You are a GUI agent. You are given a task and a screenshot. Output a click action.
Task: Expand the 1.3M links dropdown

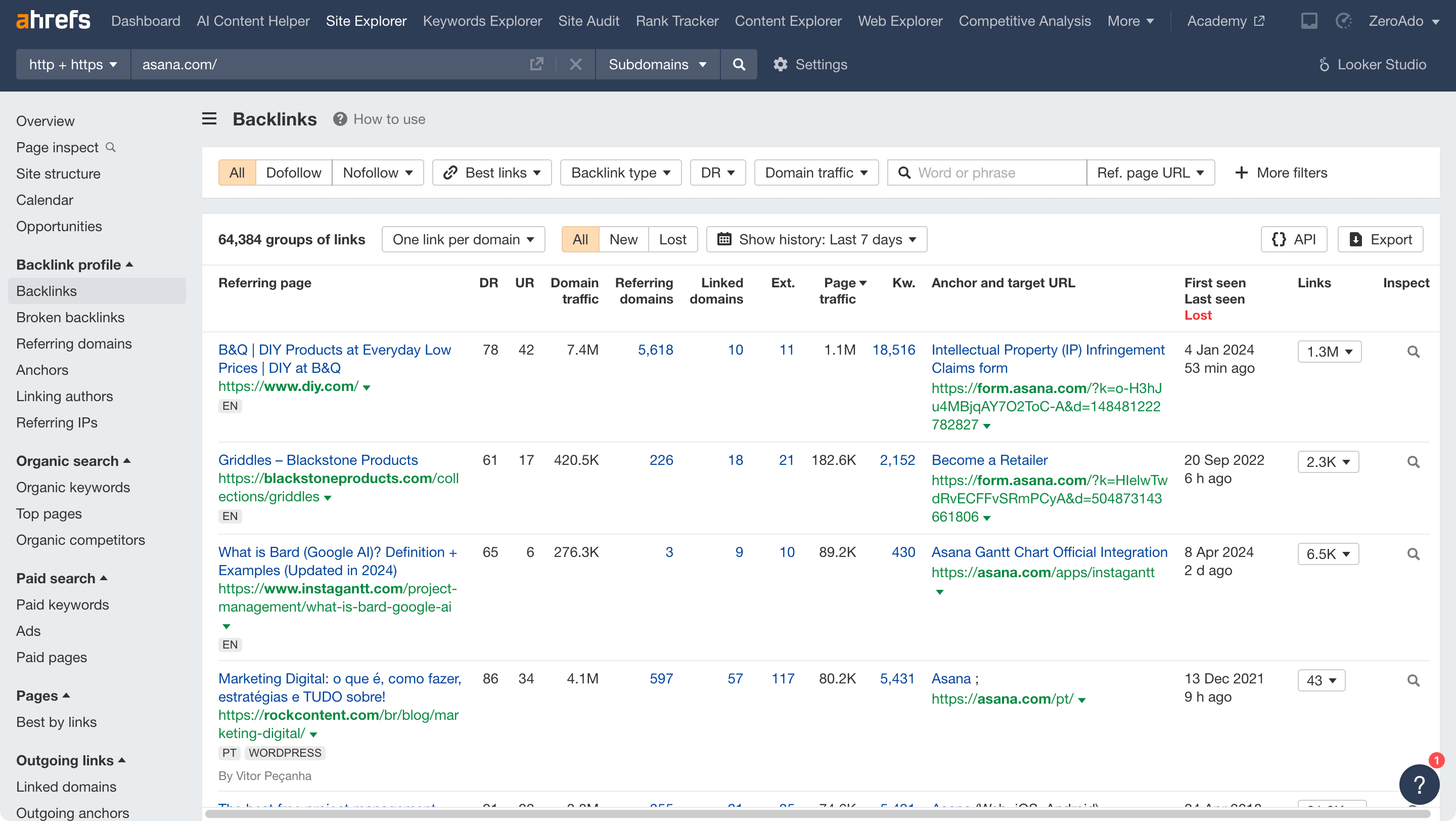[1330, 352]
